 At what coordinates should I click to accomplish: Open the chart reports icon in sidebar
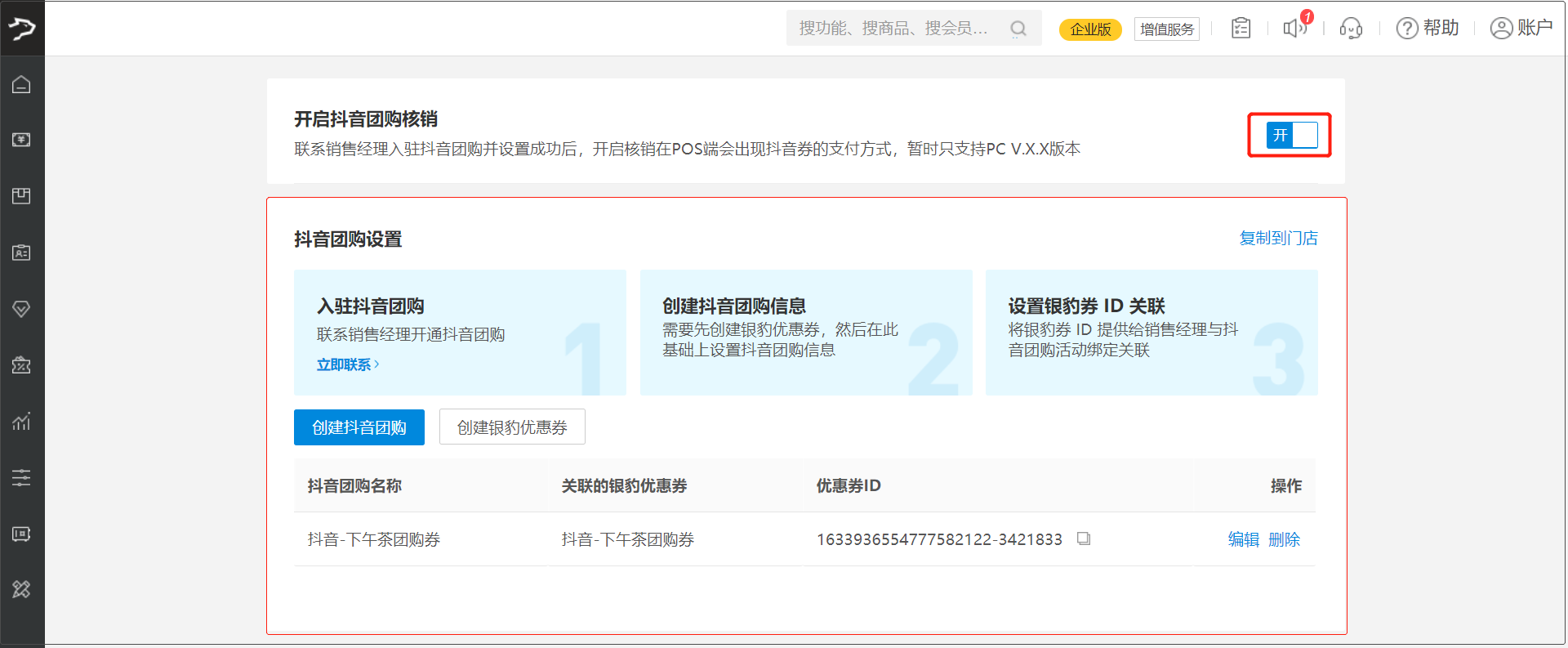click(22, 422)
